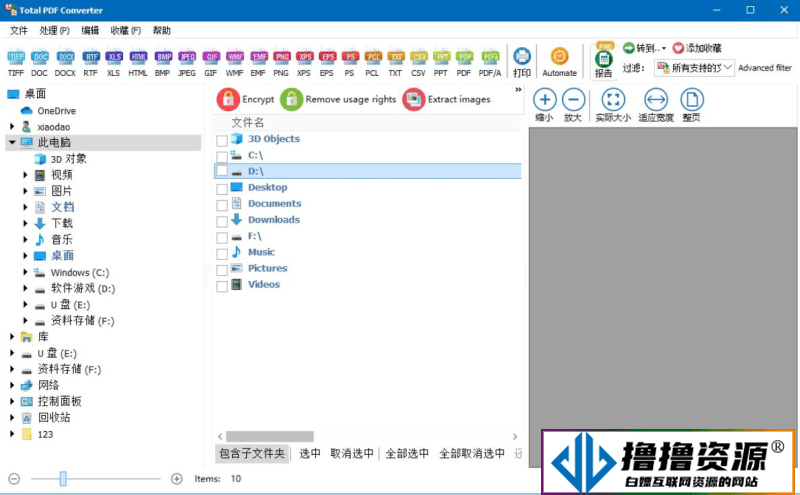
Task: Choose the XPS output icon
Action: (304, 63)
